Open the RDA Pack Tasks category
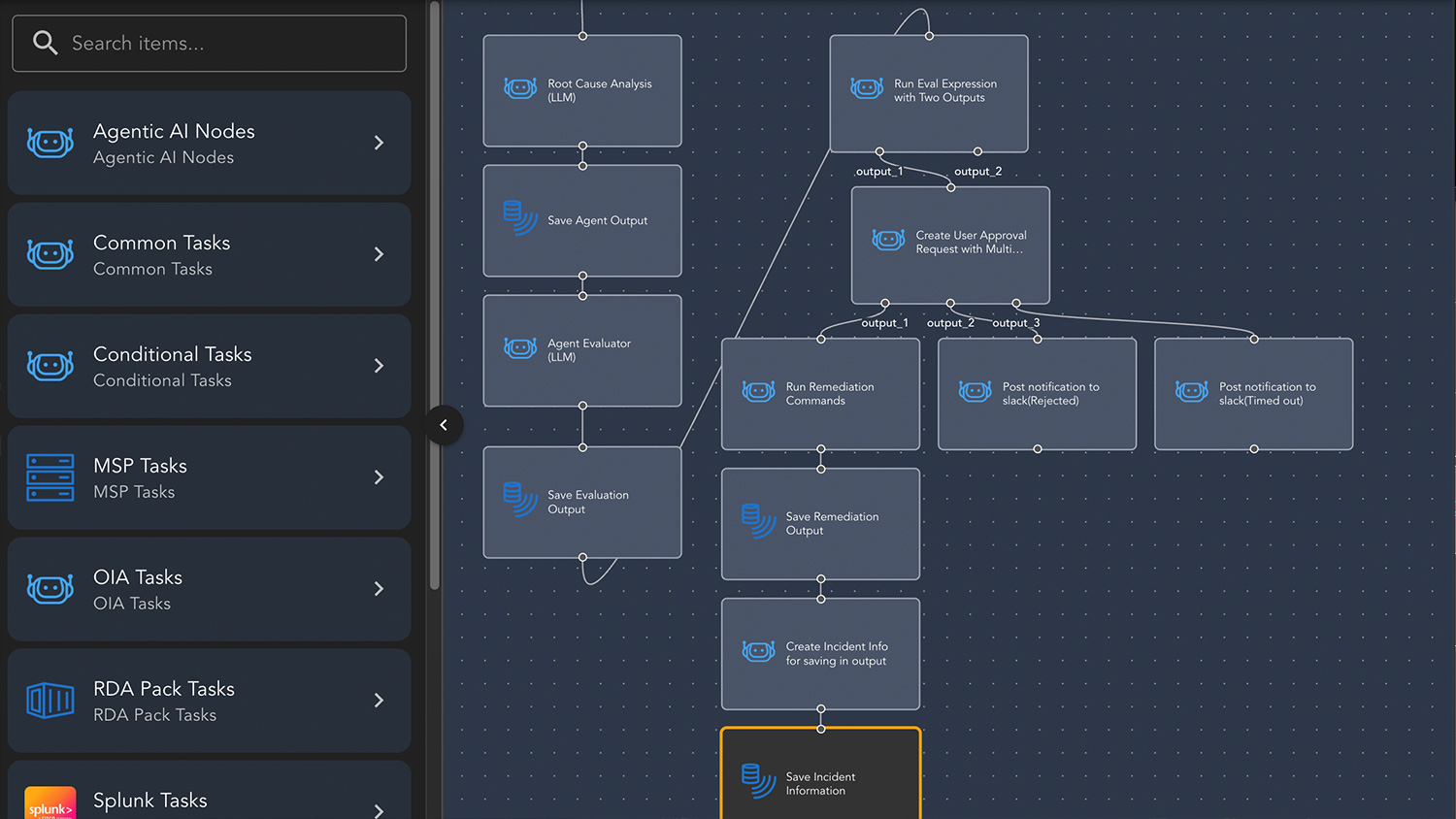1456x819 pixels. [x=209, y=700]
